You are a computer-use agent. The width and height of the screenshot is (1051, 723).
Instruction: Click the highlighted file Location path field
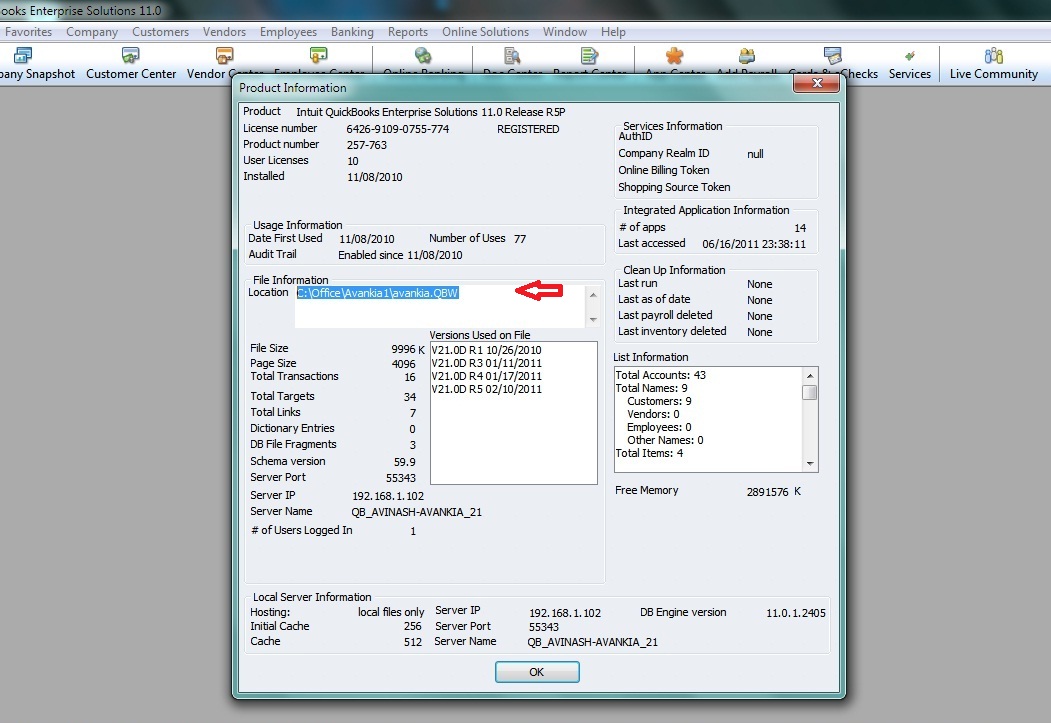coord(378,293)
